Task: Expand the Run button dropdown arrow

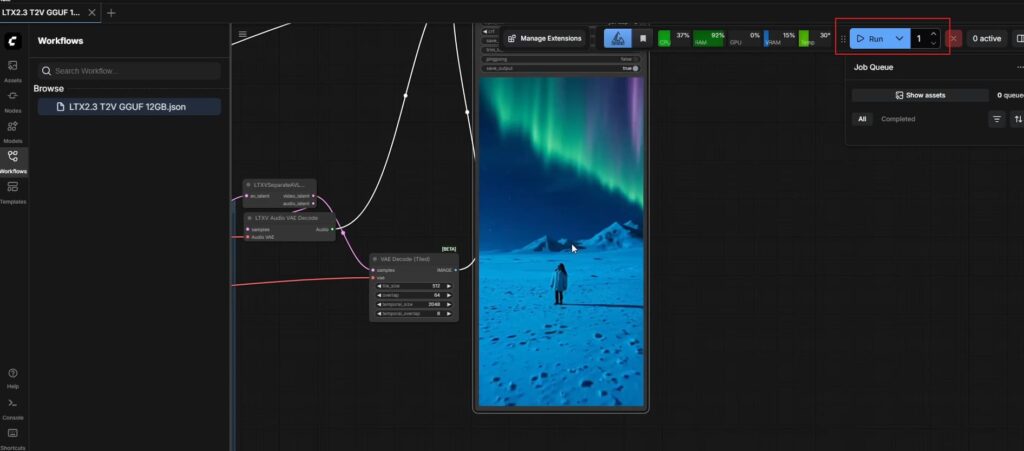Action: [899, 38]
